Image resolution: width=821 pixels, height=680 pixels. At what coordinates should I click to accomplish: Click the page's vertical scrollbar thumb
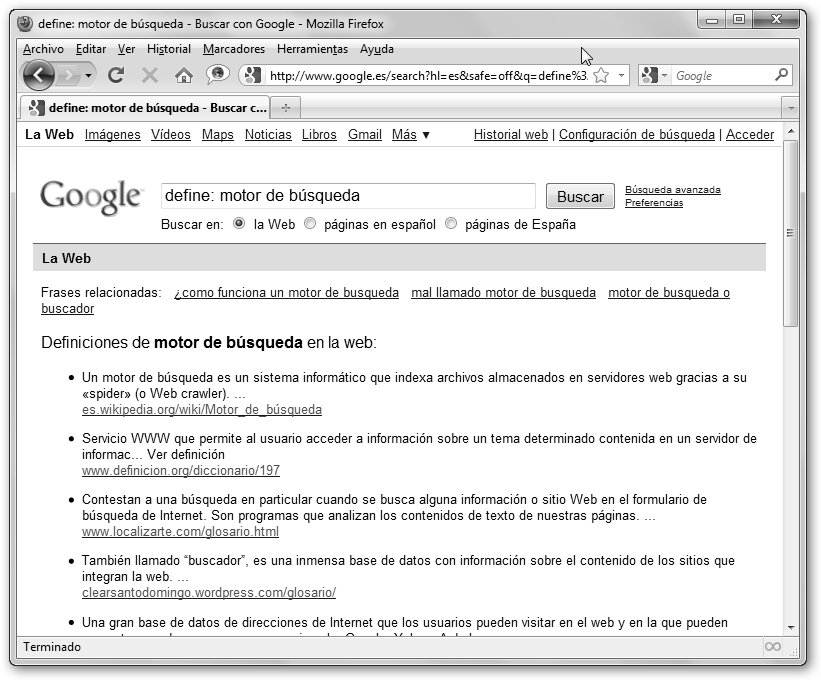point(791,232)
